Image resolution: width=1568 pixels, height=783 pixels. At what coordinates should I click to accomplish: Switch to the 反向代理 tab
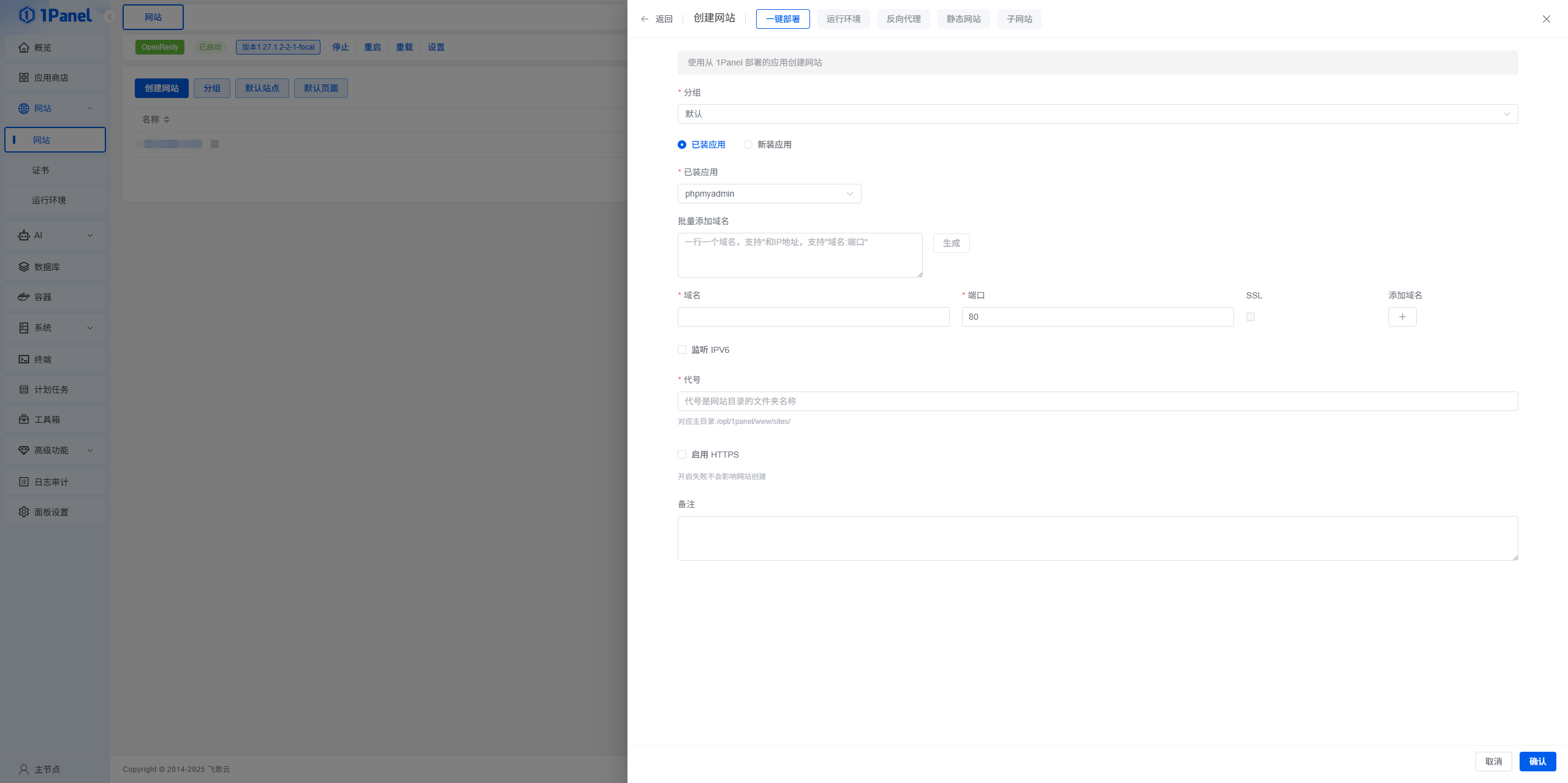903,19
